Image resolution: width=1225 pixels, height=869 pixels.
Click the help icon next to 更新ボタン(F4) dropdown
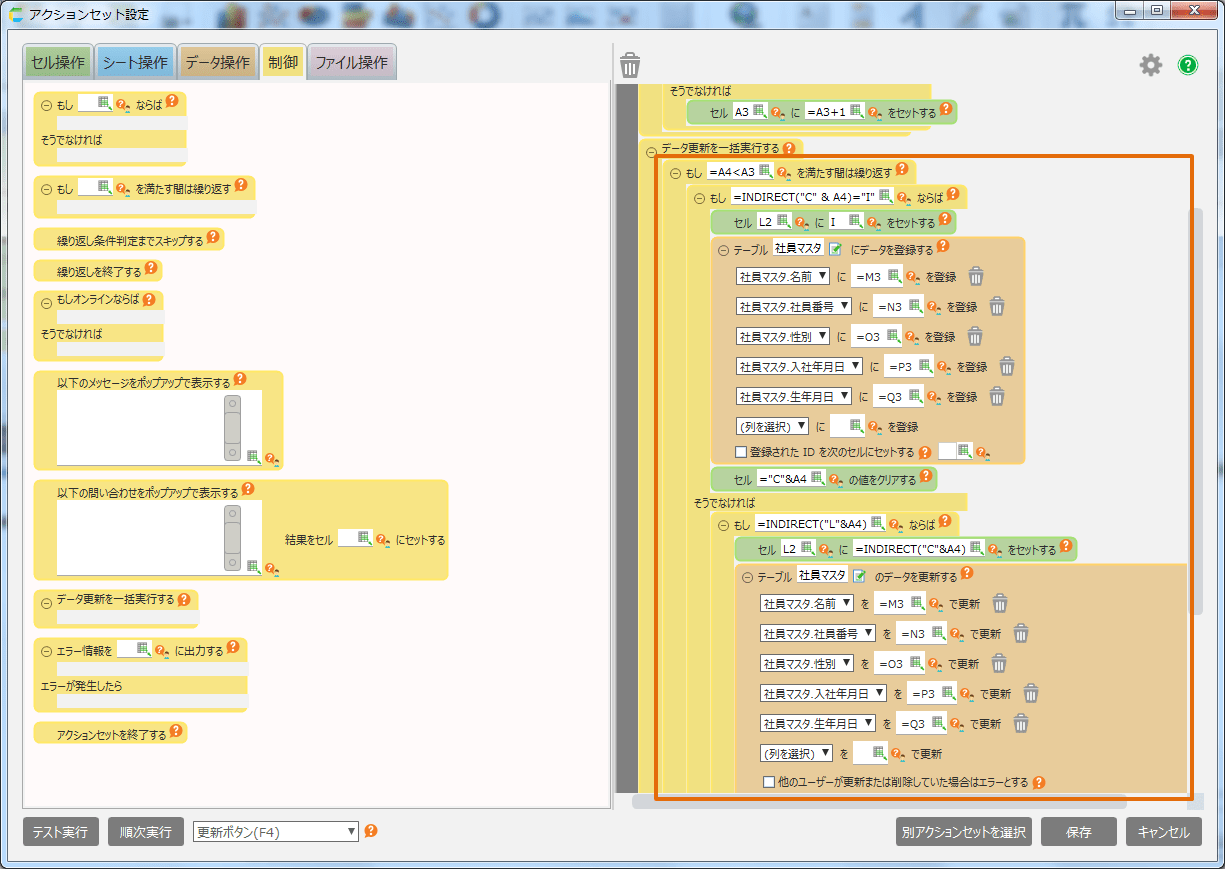[x=371, y=831]
